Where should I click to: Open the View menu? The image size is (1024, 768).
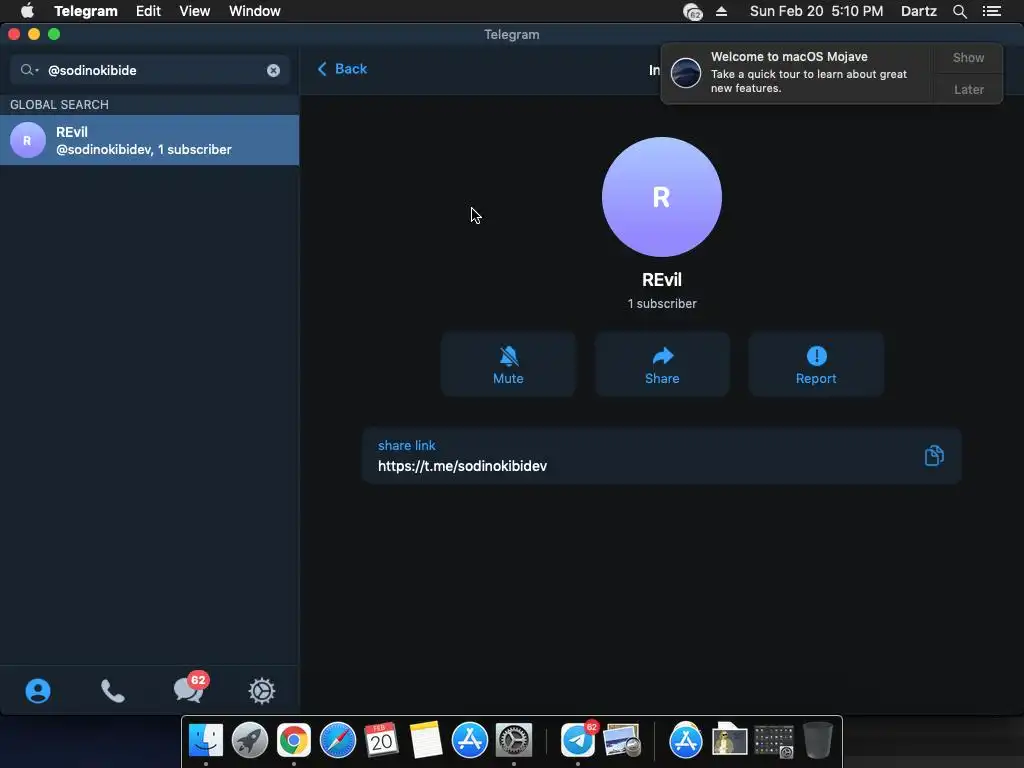point(195,11)
